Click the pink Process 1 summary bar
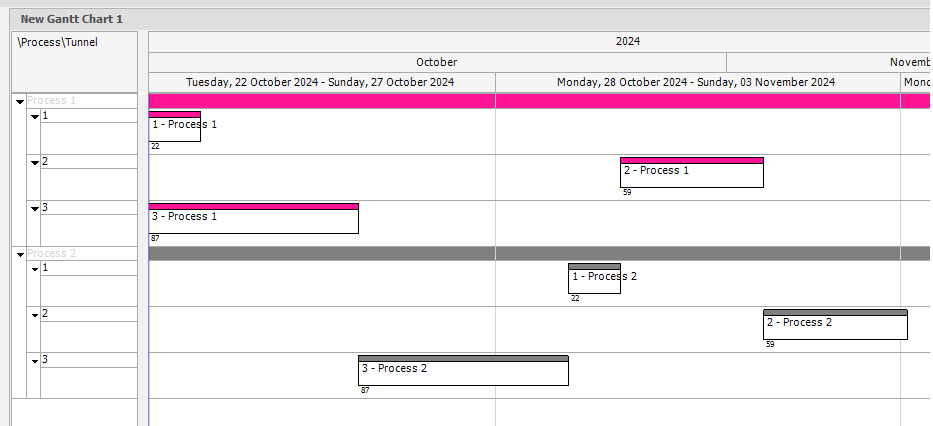This screenshot has height=426, width=933. [x=539, y=101]
